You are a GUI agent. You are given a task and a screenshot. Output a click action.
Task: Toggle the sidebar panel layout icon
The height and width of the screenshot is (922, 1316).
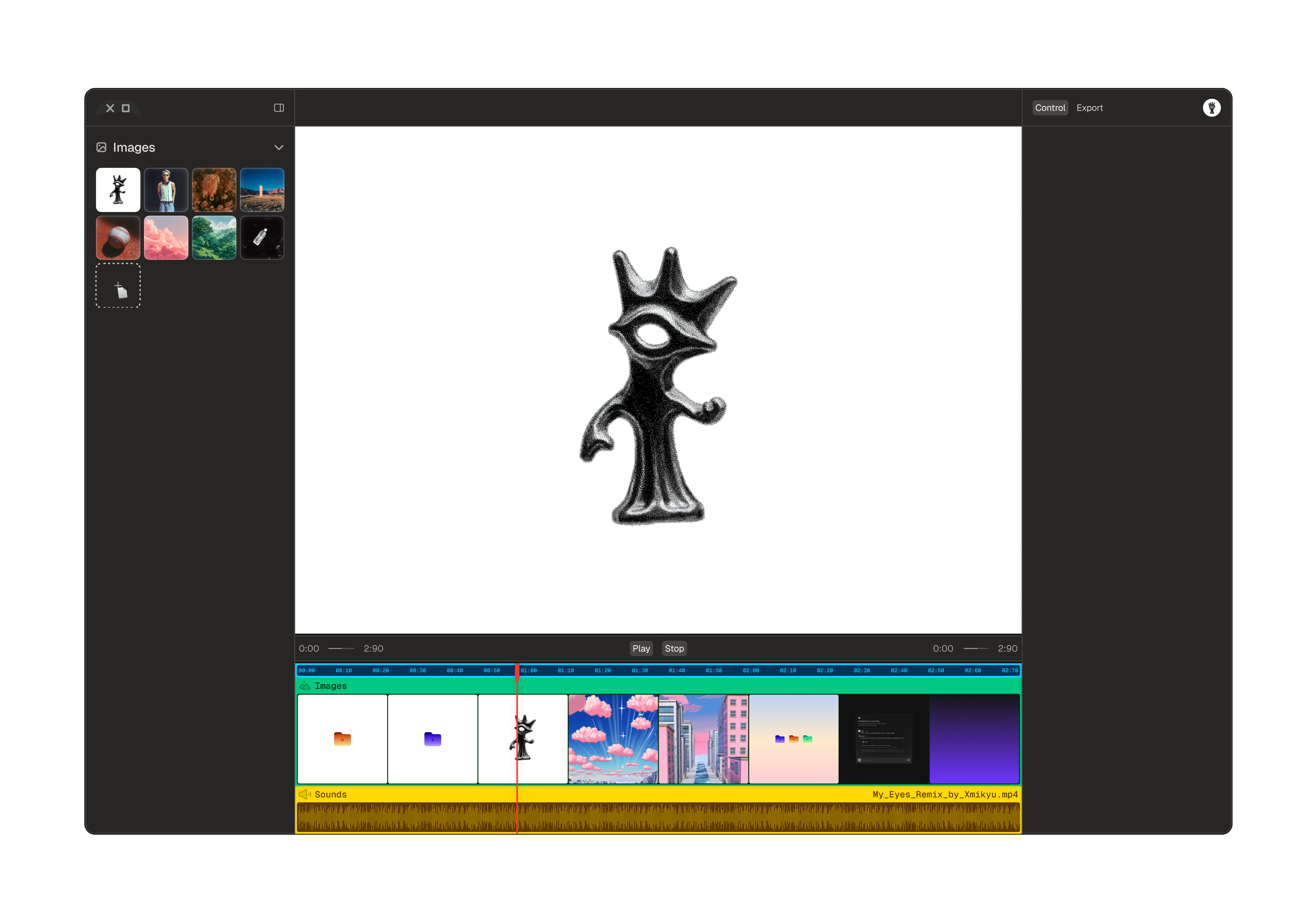[279, 108]
